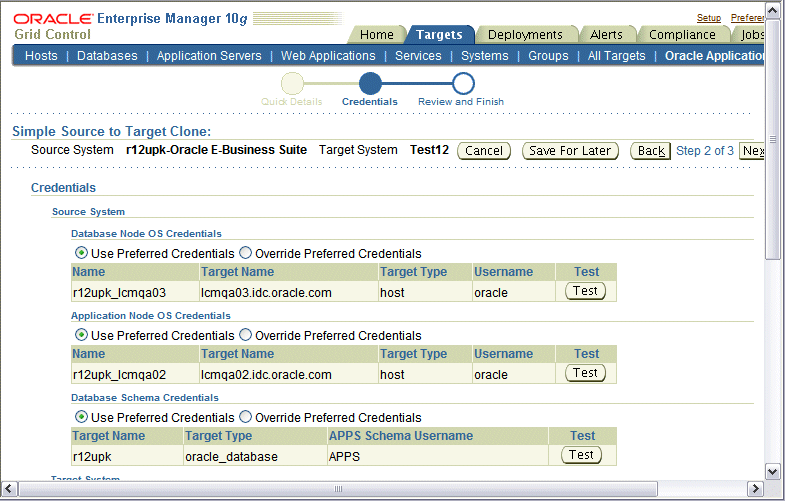Click the vertical scrollbar down arrow
The image size is (785, 501).
772,471
